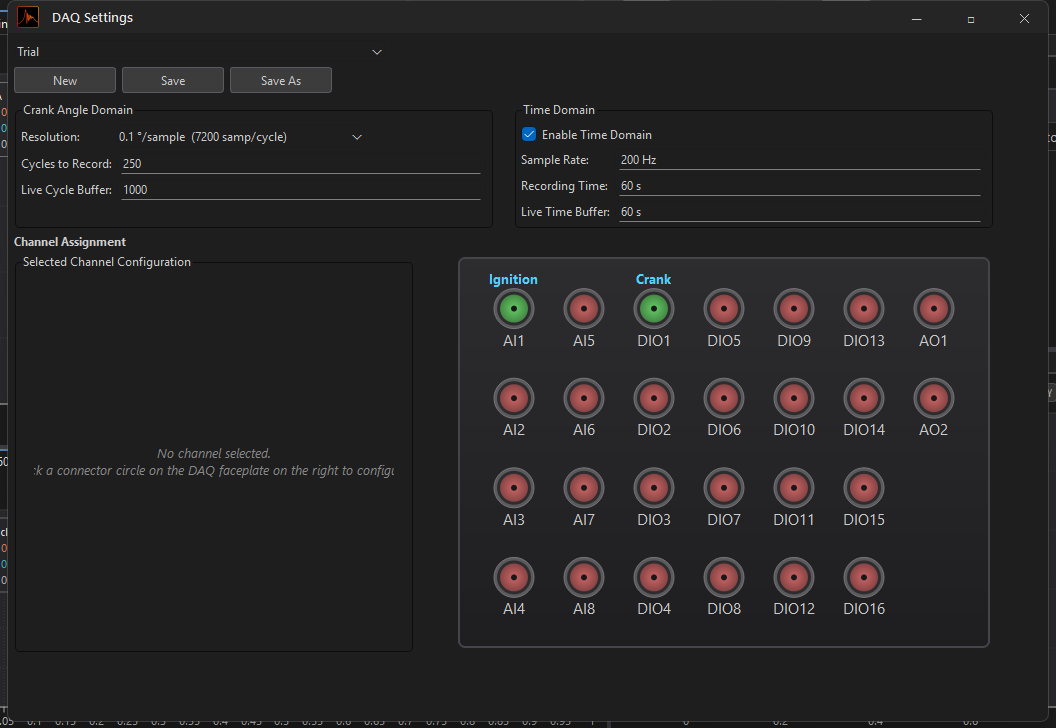This screenshot has height=728, width=1056.
Task: Edit the Sample Rate field
Action: [x=799, y=160]
